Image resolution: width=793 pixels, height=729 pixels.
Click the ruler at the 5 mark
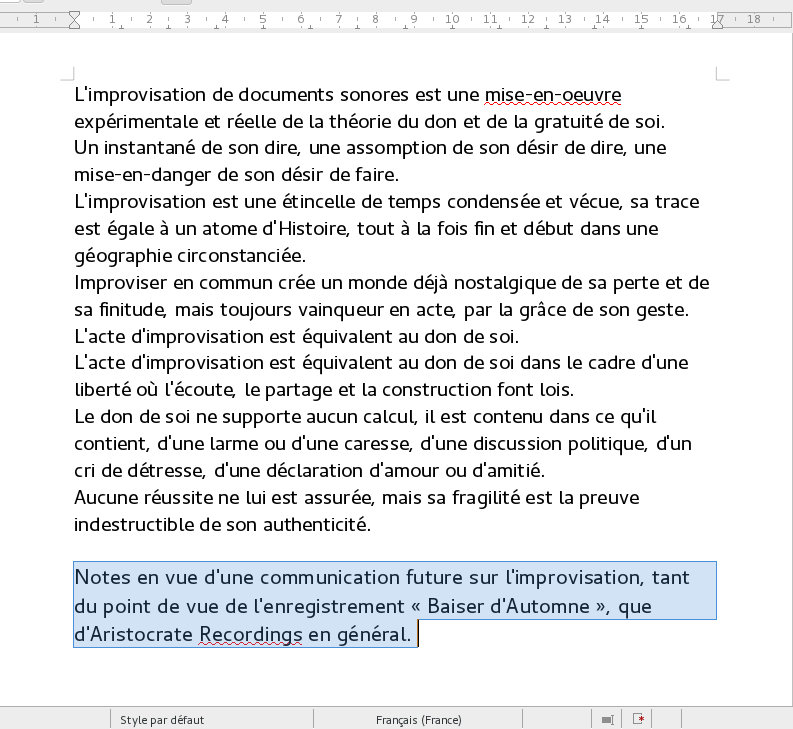click(x=263, y=19)
